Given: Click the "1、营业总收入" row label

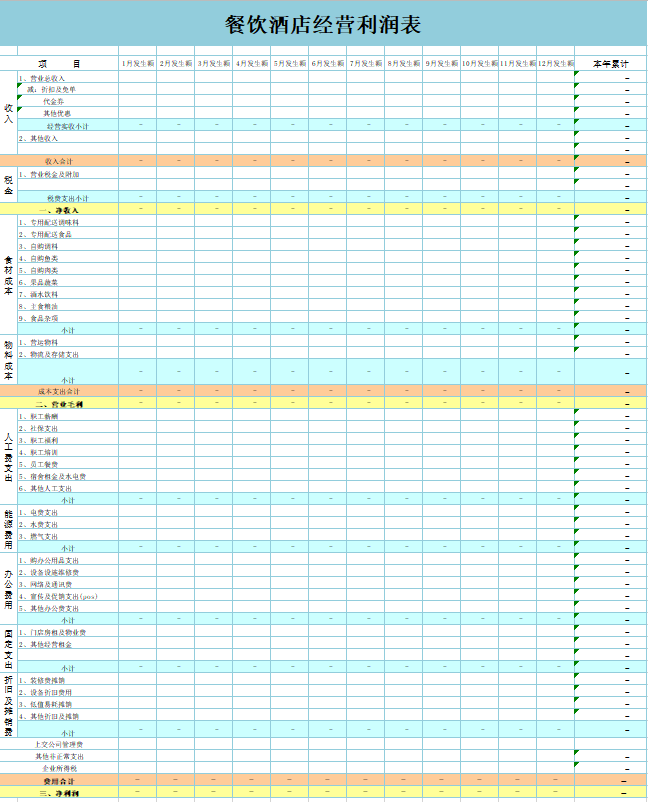Looking at the screenshot, I should (x=42, y=78).
